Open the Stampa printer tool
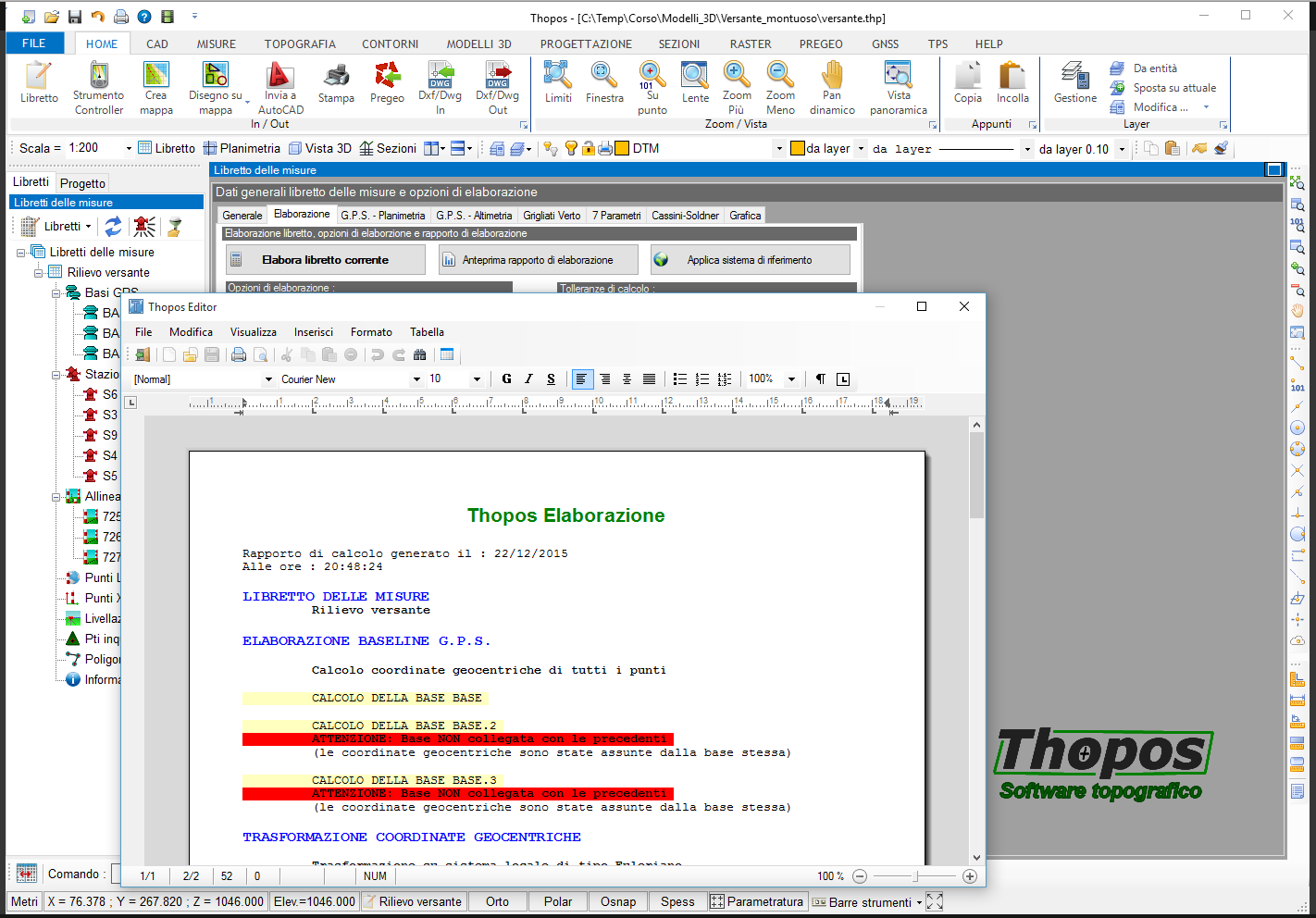This screenshot has height=918, width=1316. coord(336,82)
